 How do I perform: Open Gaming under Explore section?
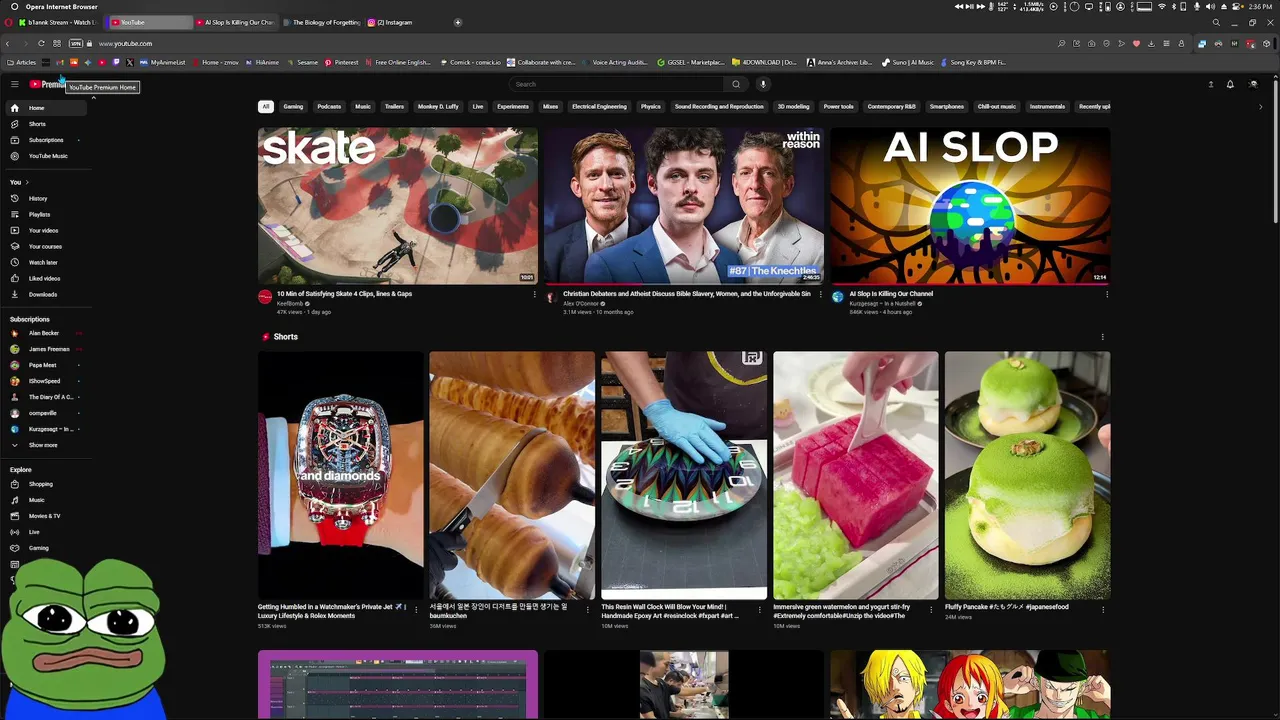(45, 548)
